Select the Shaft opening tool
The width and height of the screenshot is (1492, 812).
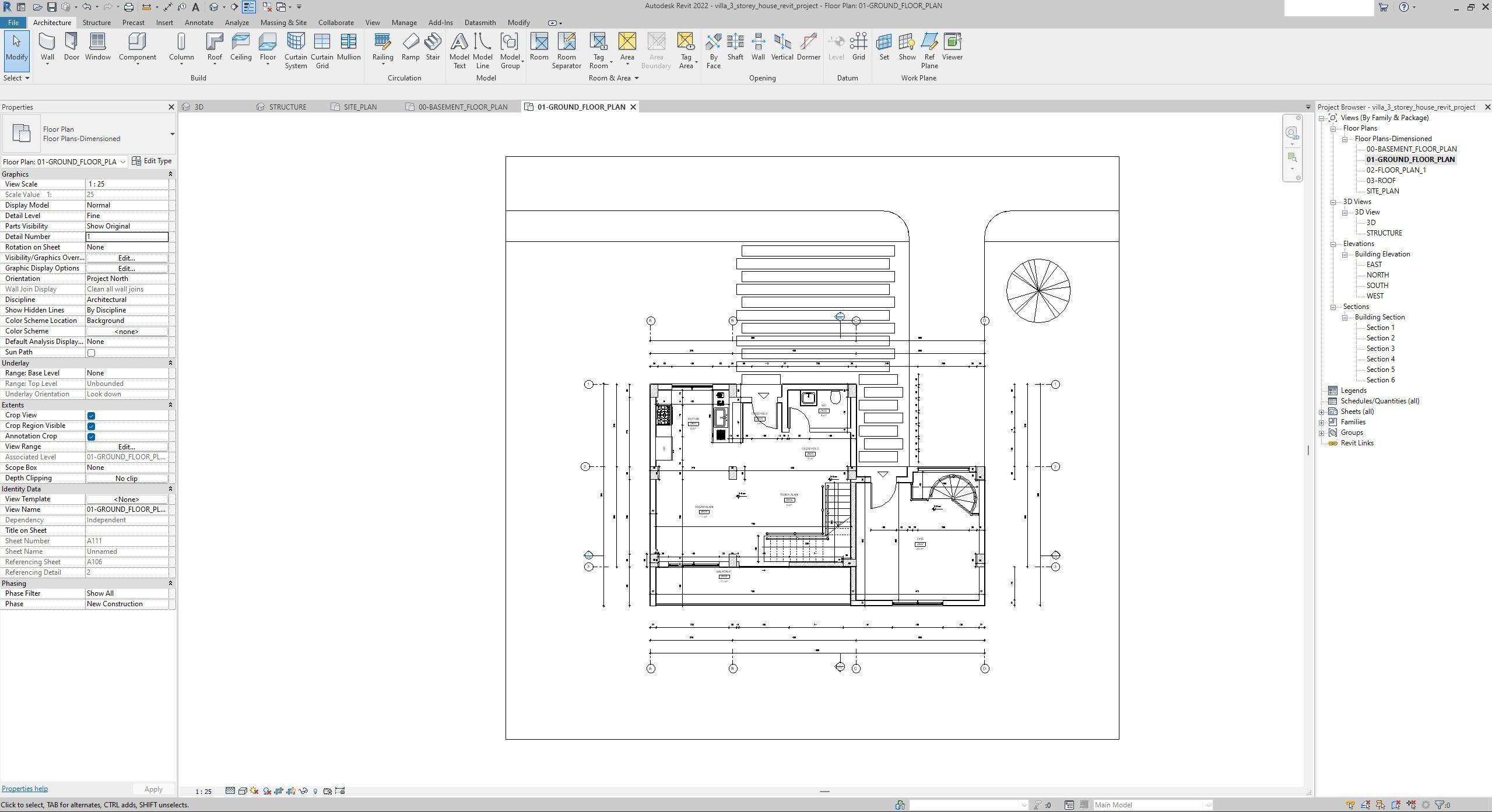pos(735,47)
